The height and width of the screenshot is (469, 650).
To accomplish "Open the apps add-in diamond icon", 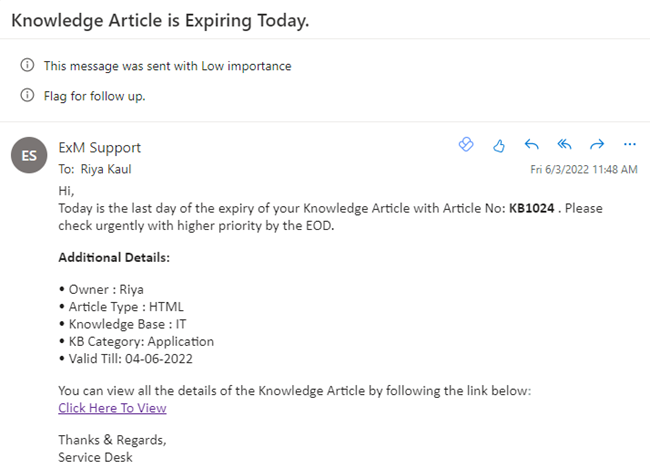I will 466,144.
